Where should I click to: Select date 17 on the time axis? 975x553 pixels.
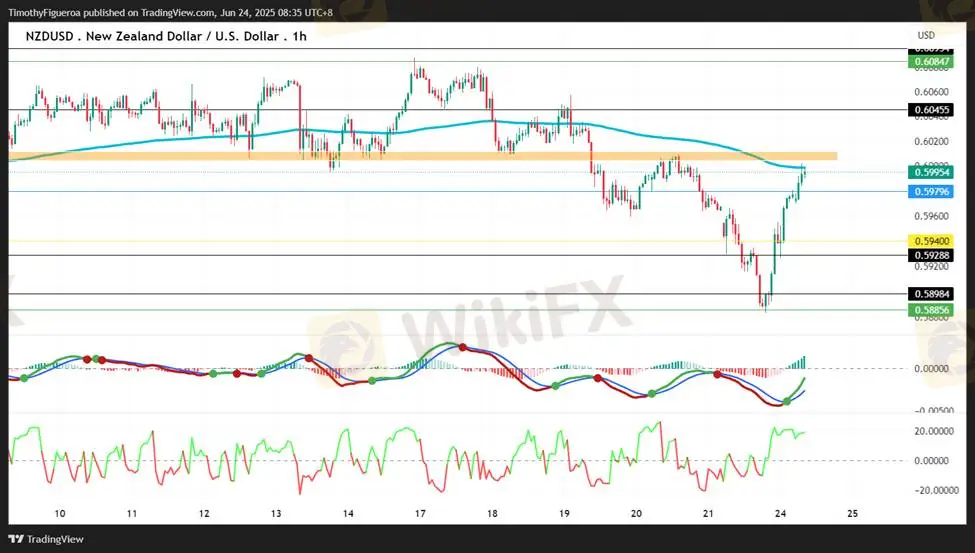pos(420,513)
